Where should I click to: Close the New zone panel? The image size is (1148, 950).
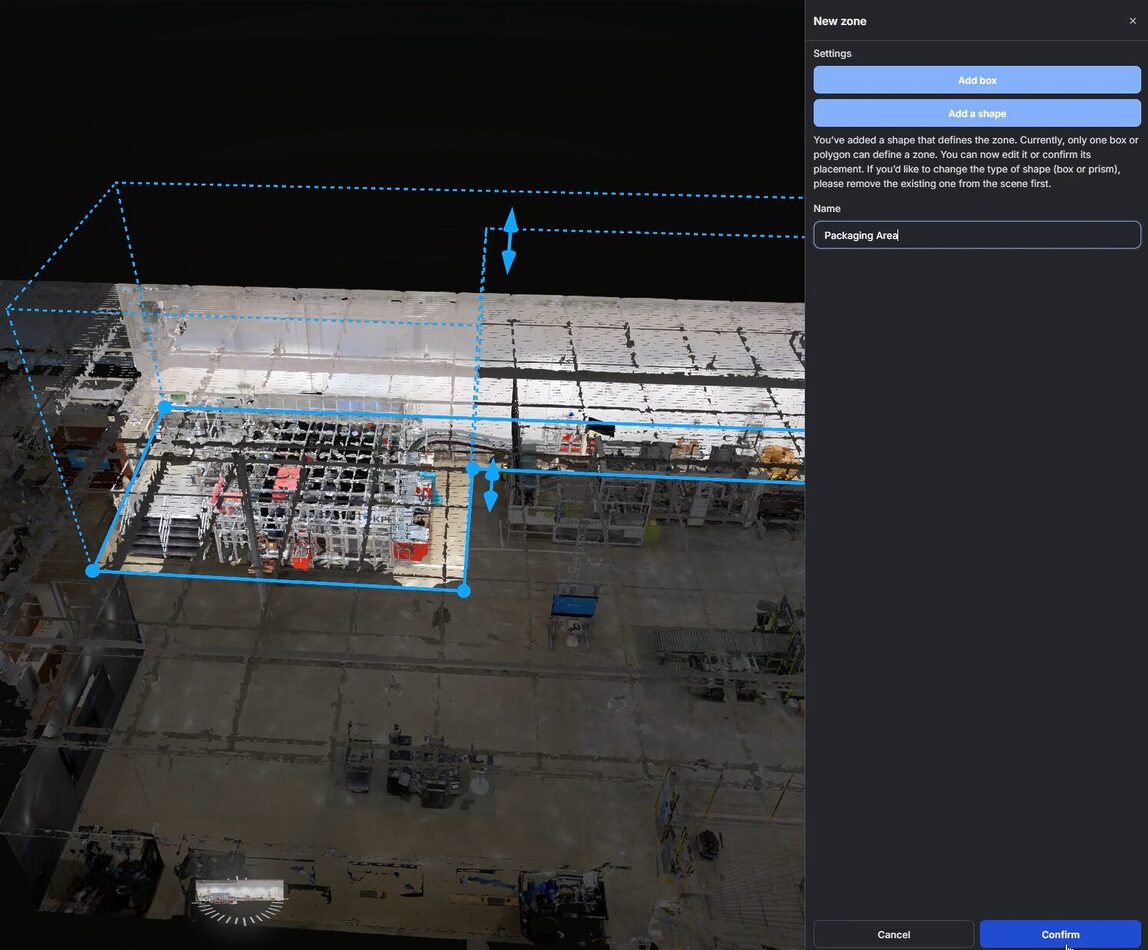click(x=1132, y=20)
